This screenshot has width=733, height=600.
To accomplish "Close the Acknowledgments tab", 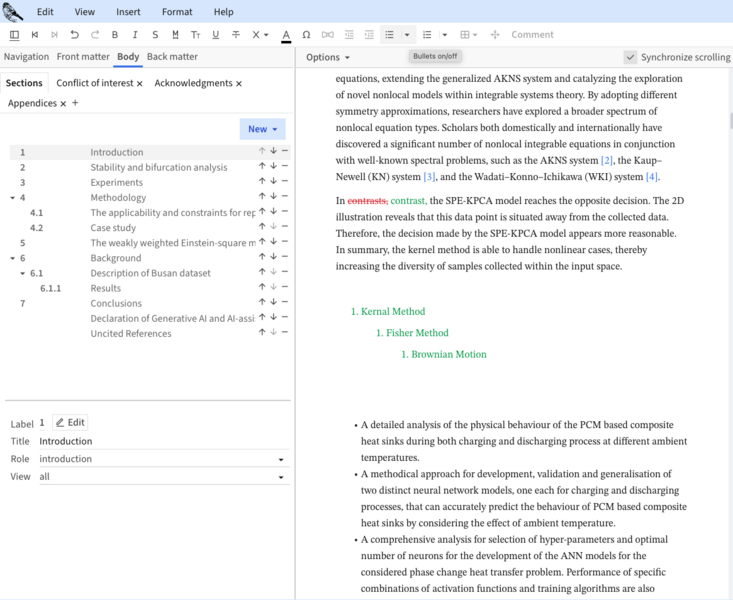I will point(239,84).
